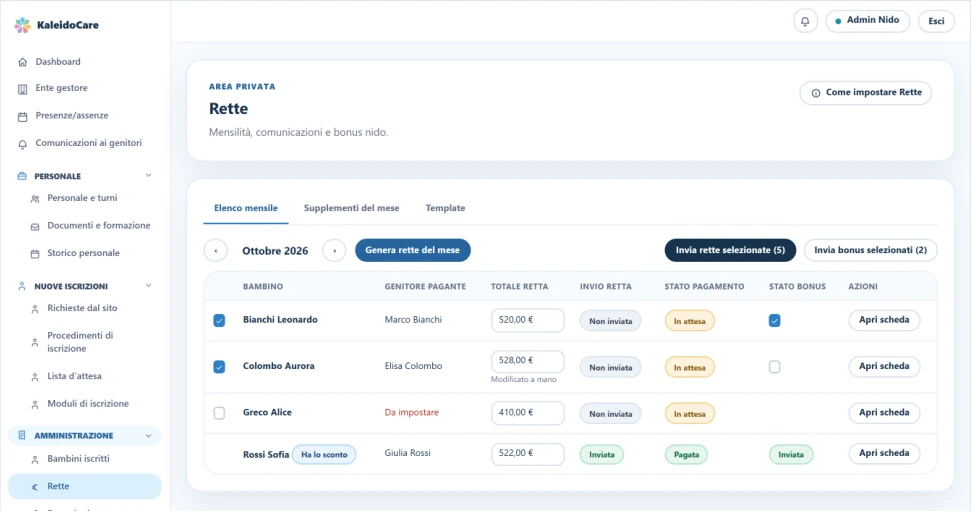Go to previous month arrow
The width and height of the screenshot is (971, 512).
pyautogui.click(x=216, y=251)
